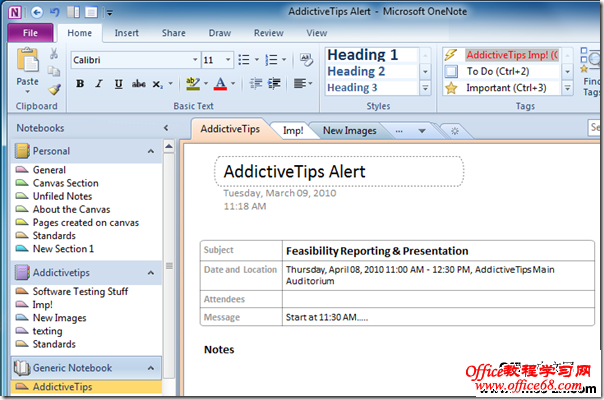The width and height of the screenshot is (604, 400).
Task: Switch to the View ribbon tab
Action: pos(317,33)
